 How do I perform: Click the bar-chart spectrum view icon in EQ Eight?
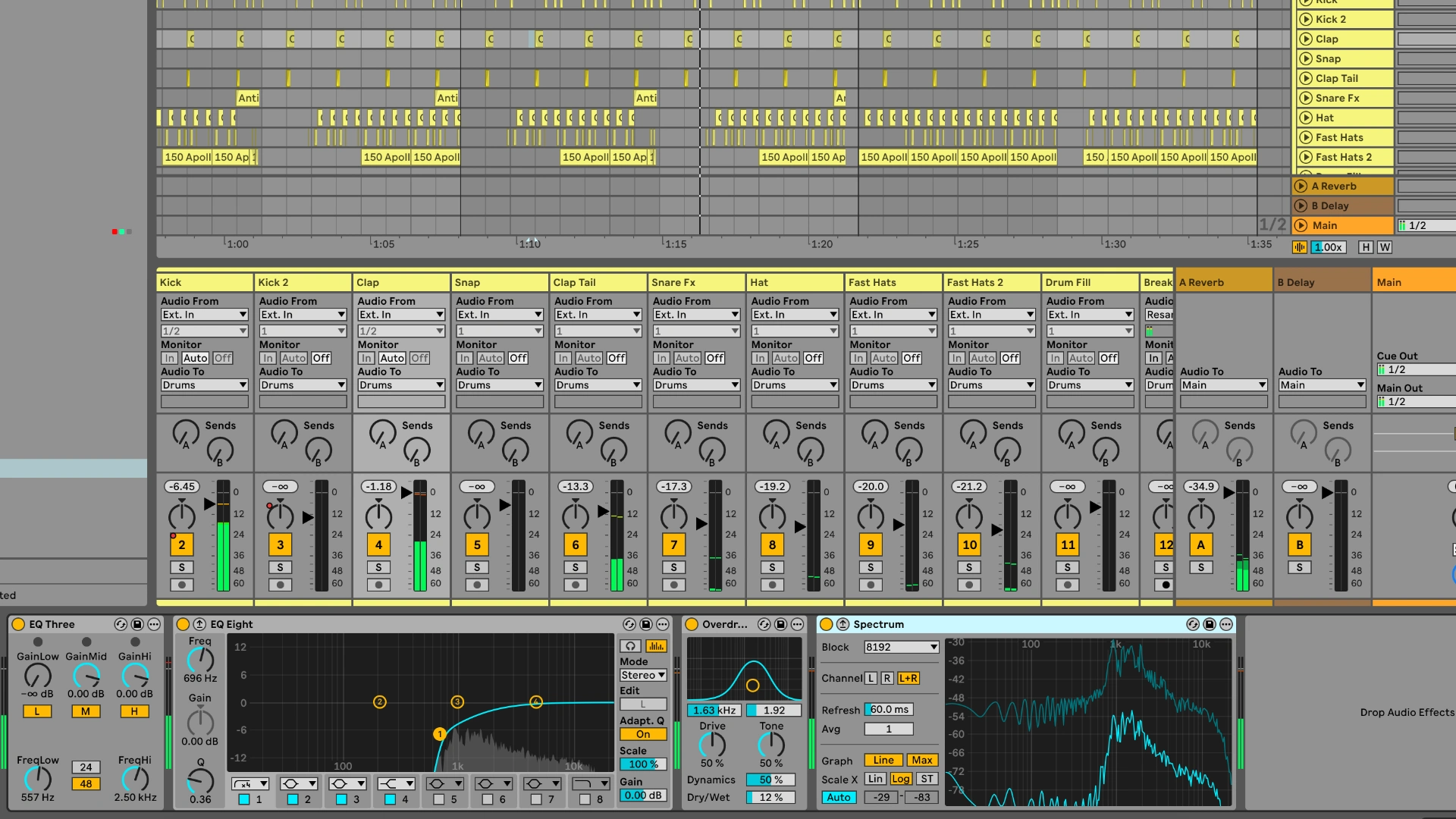coord(657,646)
